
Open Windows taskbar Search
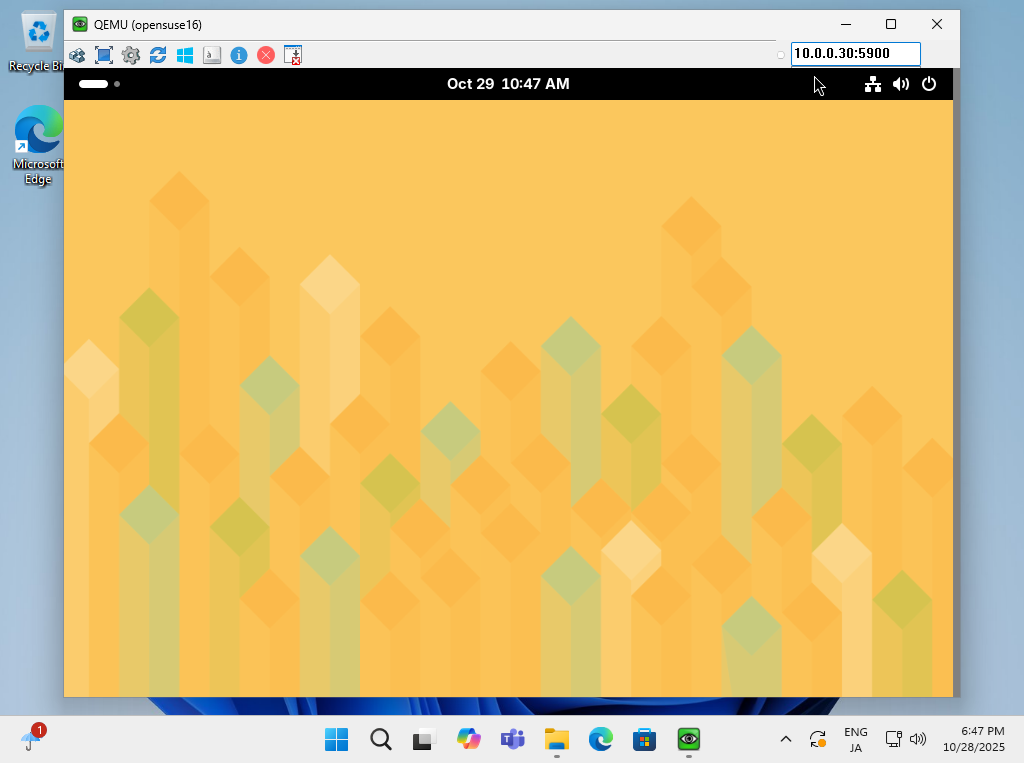[381, 739]
